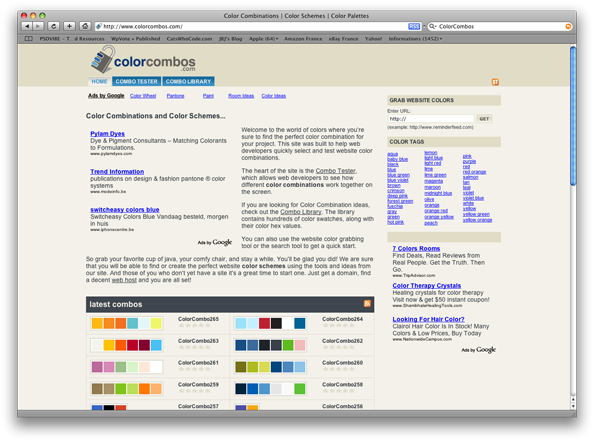Image resolution: width=594 pixels, height=441 pixels.
Task: Click the GET button for website colors
Action: coord(484,119)
